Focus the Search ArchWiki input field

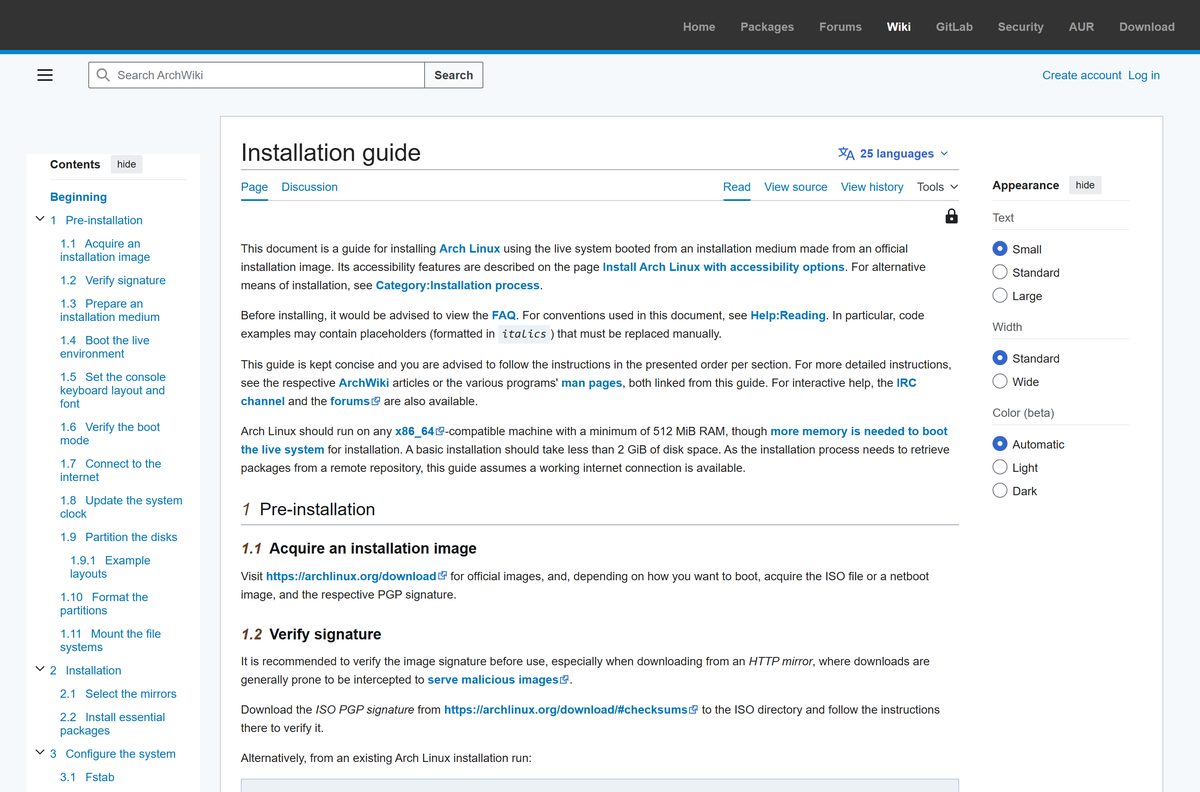click(257, 75)
